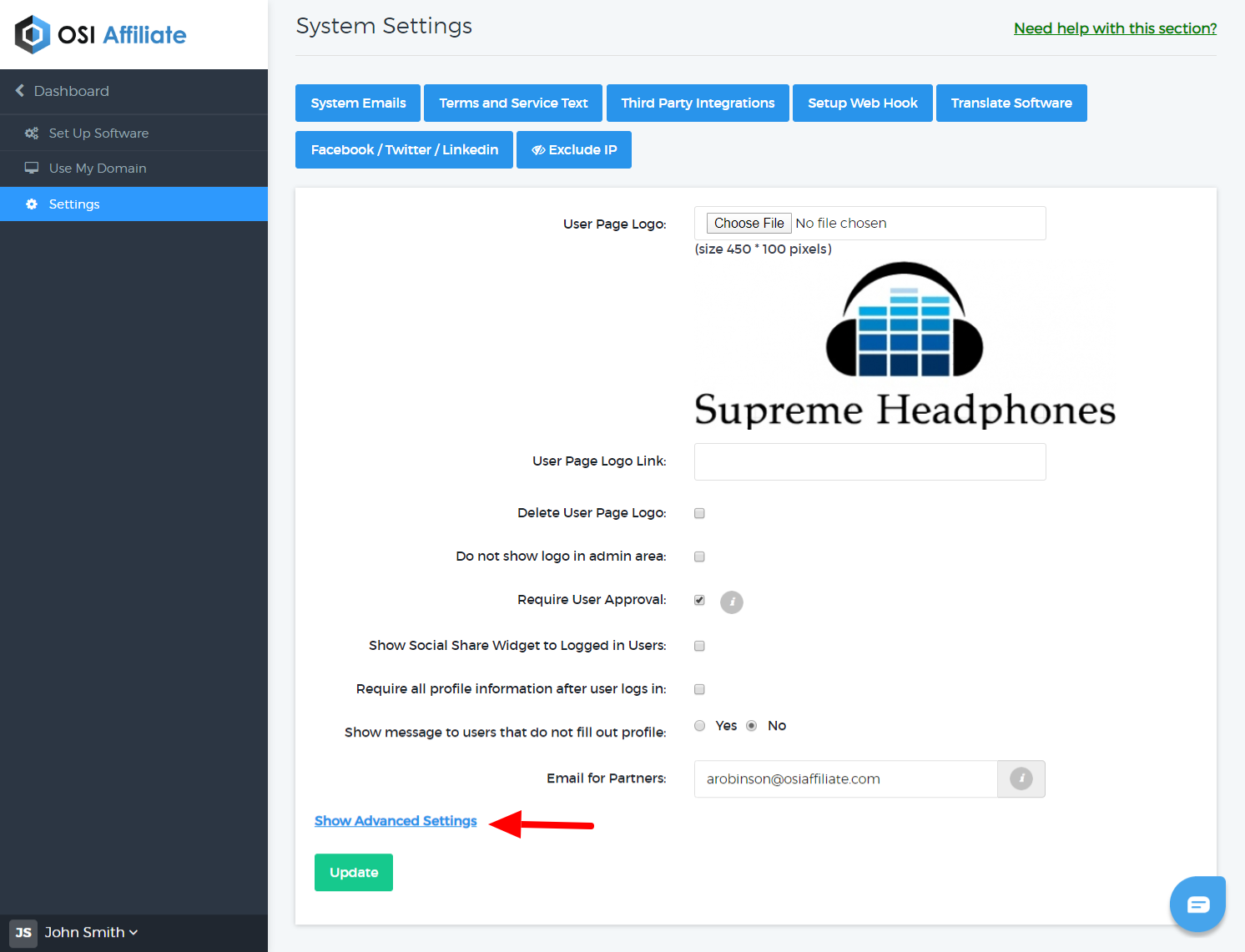Select Yes for show message to users
1245x952 pixels.
coord(700,726)
